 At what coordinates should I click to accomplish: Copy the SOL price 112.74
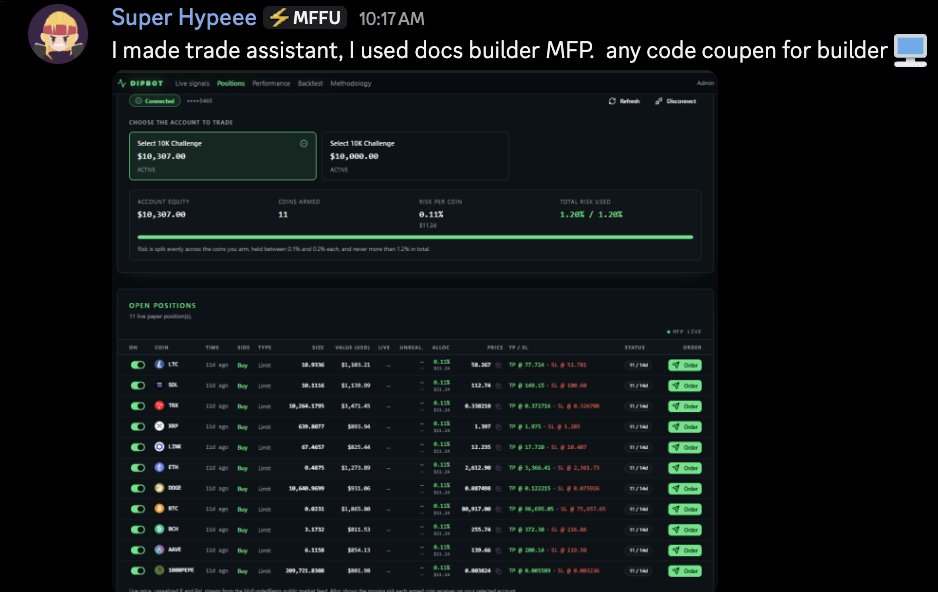click(x=498, y=386)
